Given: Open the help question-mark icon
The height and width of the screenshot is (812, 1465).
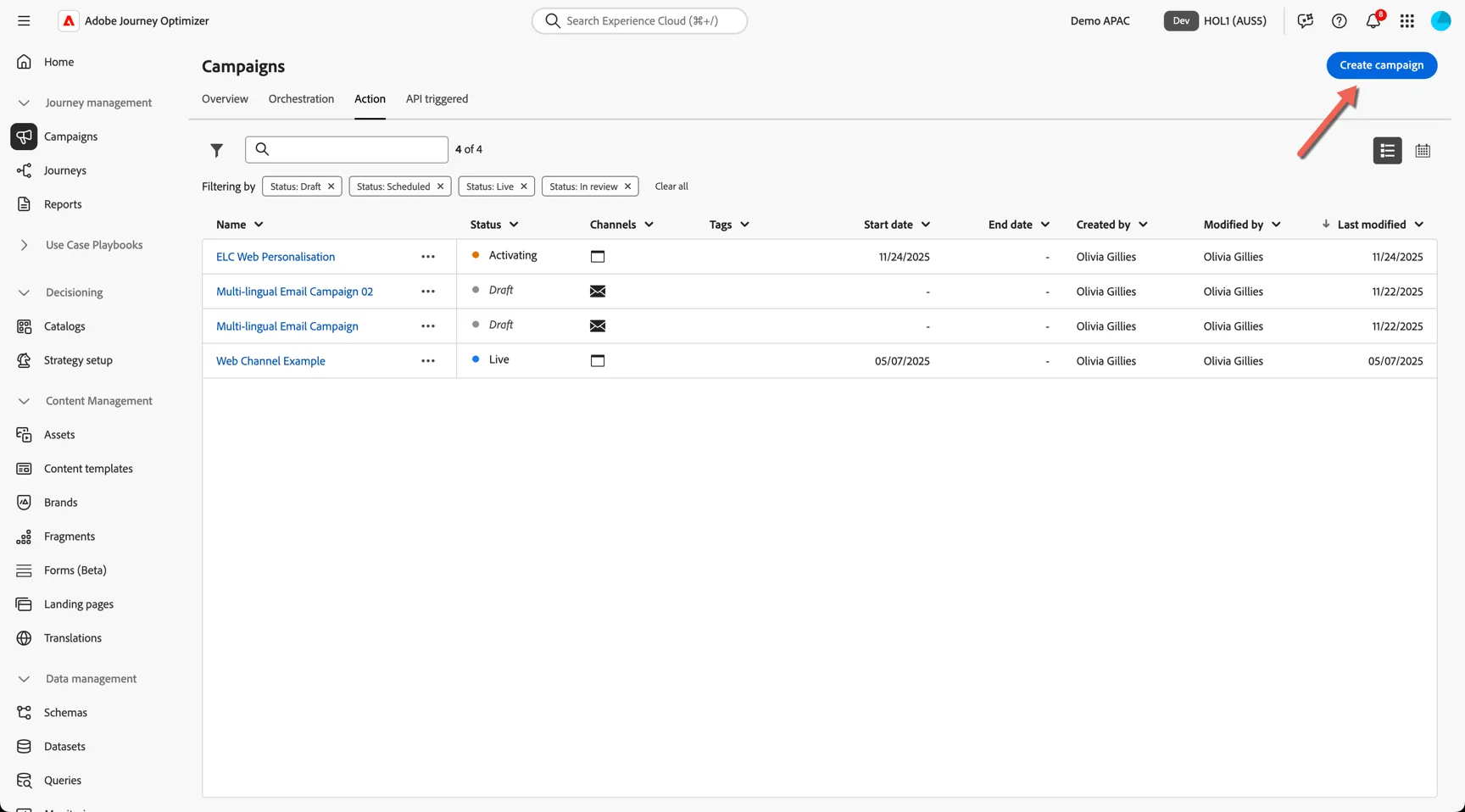Looking at the screenshot, I should click(x=1339, y=20).
